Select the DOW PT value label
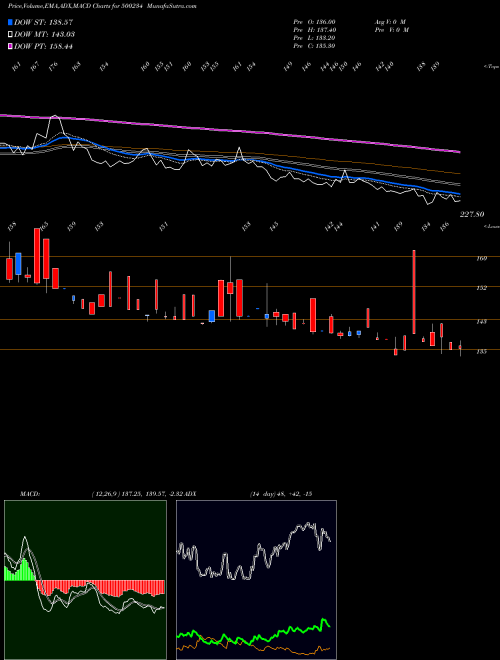Viewport: 500px width, 660px height. (44, 46)
